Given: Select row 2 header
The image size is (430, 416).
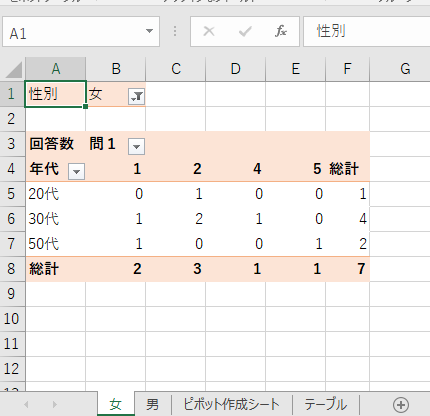Looking at the screenshot, I should click(12, 119).
